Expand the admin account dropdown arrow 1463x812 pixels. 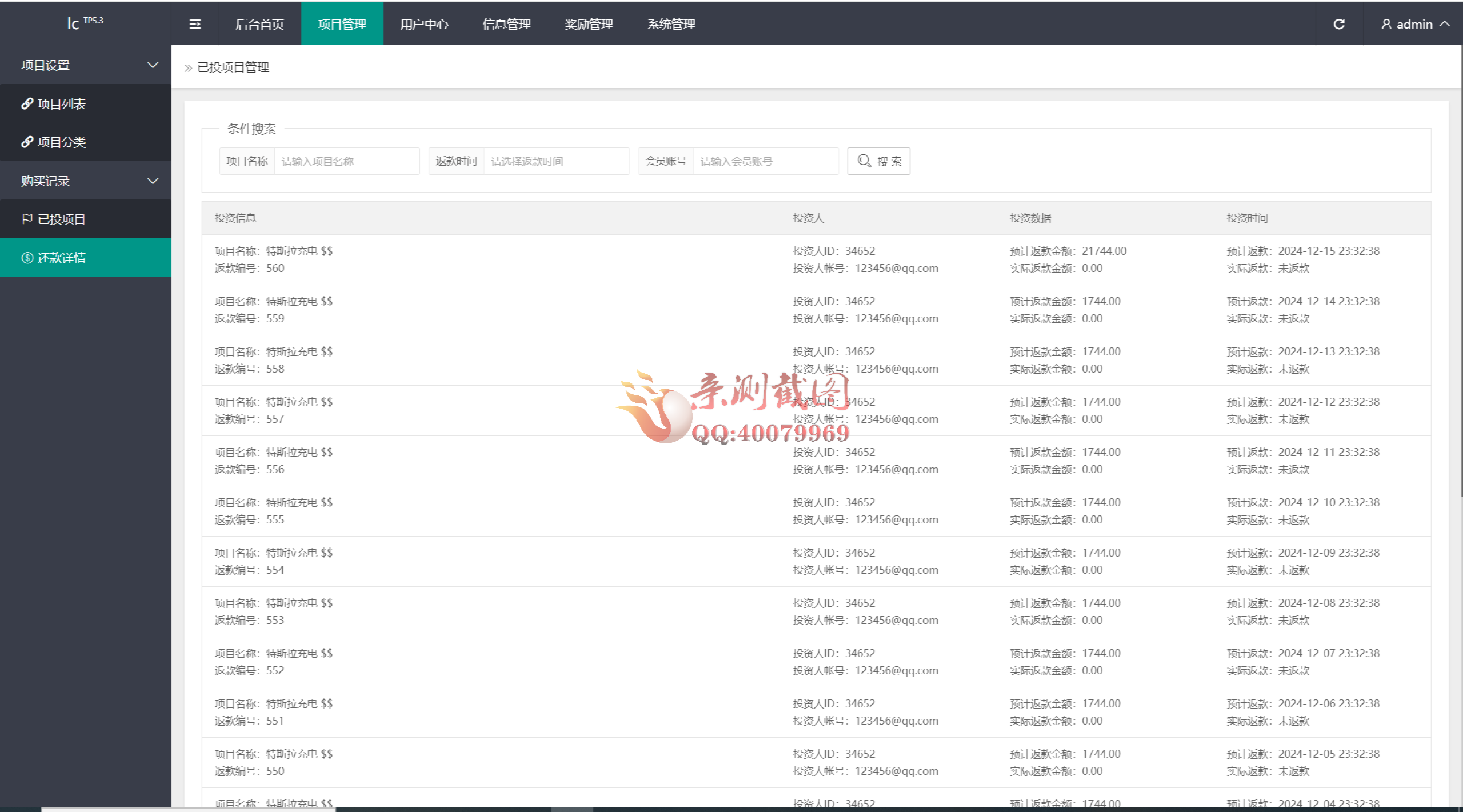(1445, 24)
